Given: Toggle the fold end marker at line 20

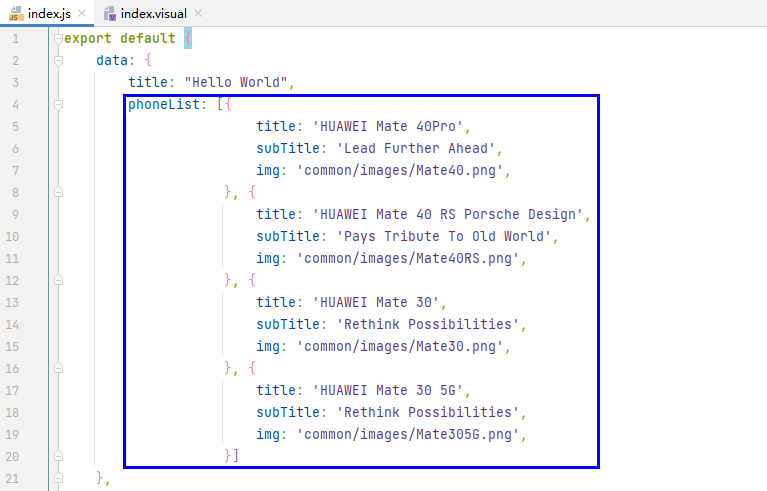Looking at the screenshot, I should (x=58, y=456).
